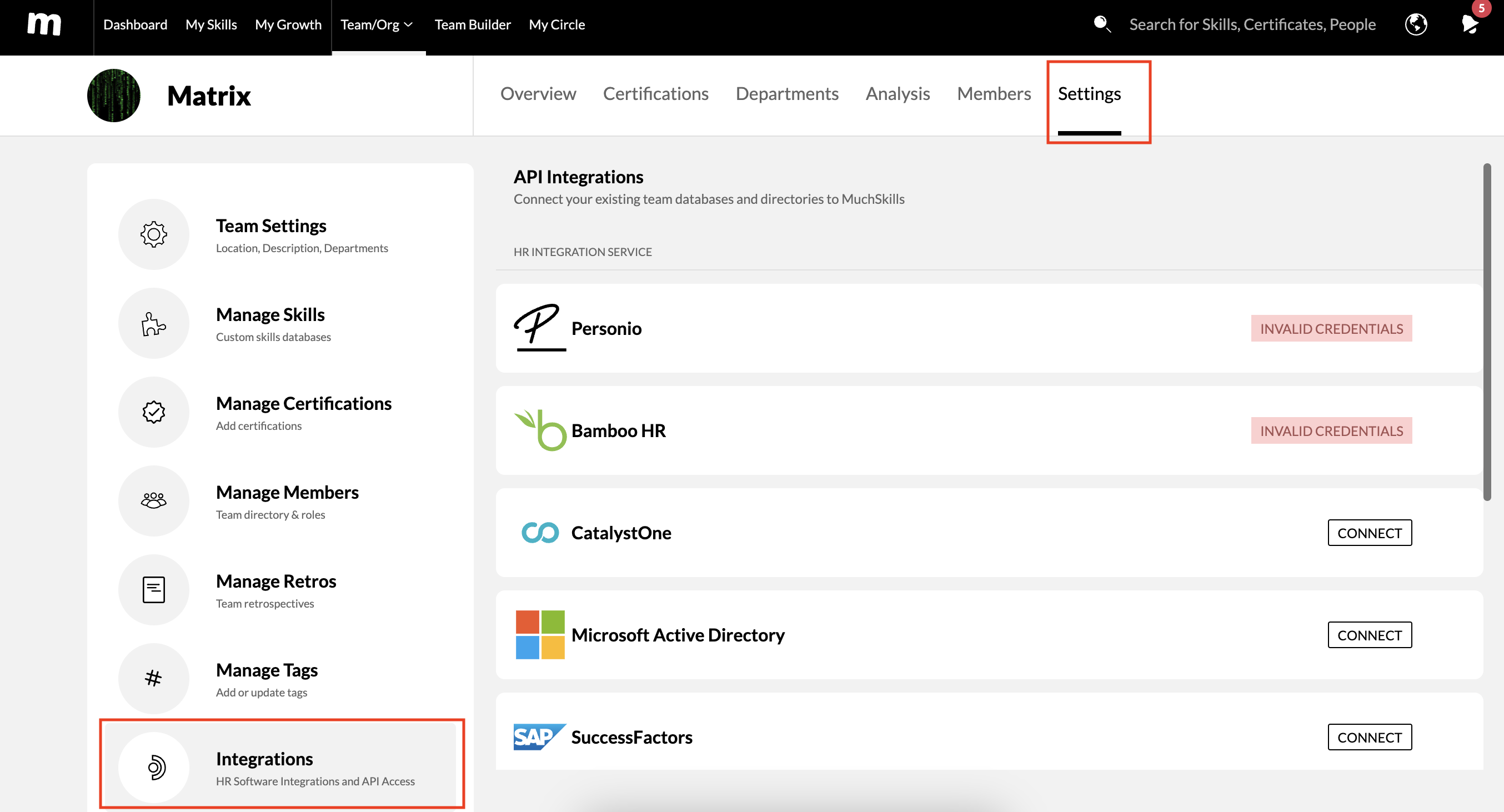The width and height of the screenshot is (1504, 812).
Task: Go to My Growth in navigation
Action: pyautogui.click(x=288, y=24)
